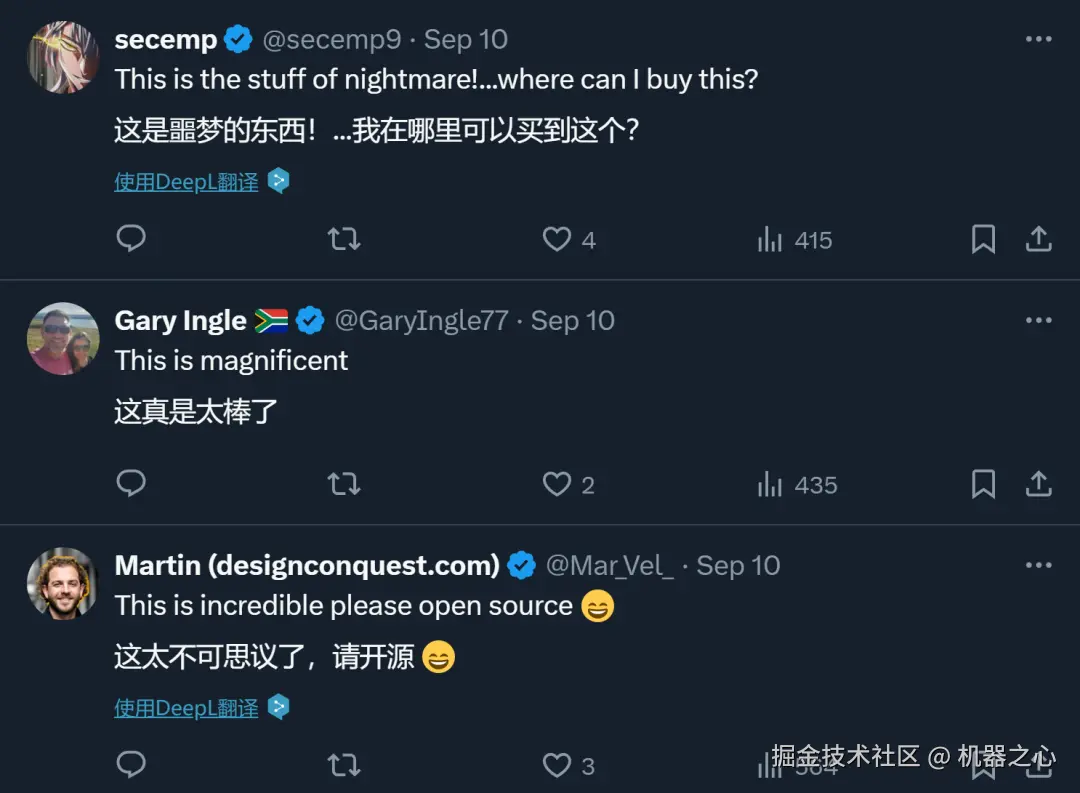
Task: Bookmark secemp's tweet
Action: coord(983,239)
